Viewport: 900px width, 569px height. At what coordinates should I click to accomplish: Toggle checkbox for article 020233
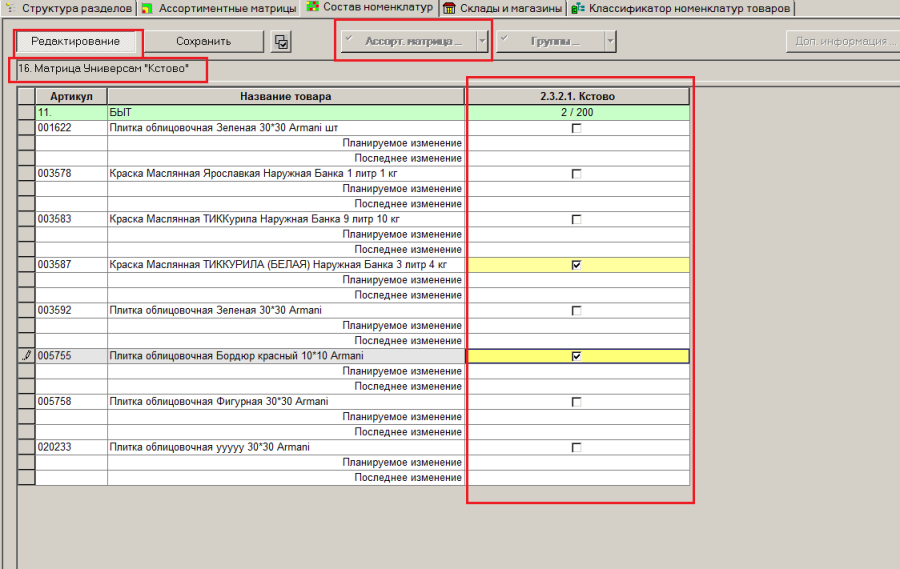576,447
